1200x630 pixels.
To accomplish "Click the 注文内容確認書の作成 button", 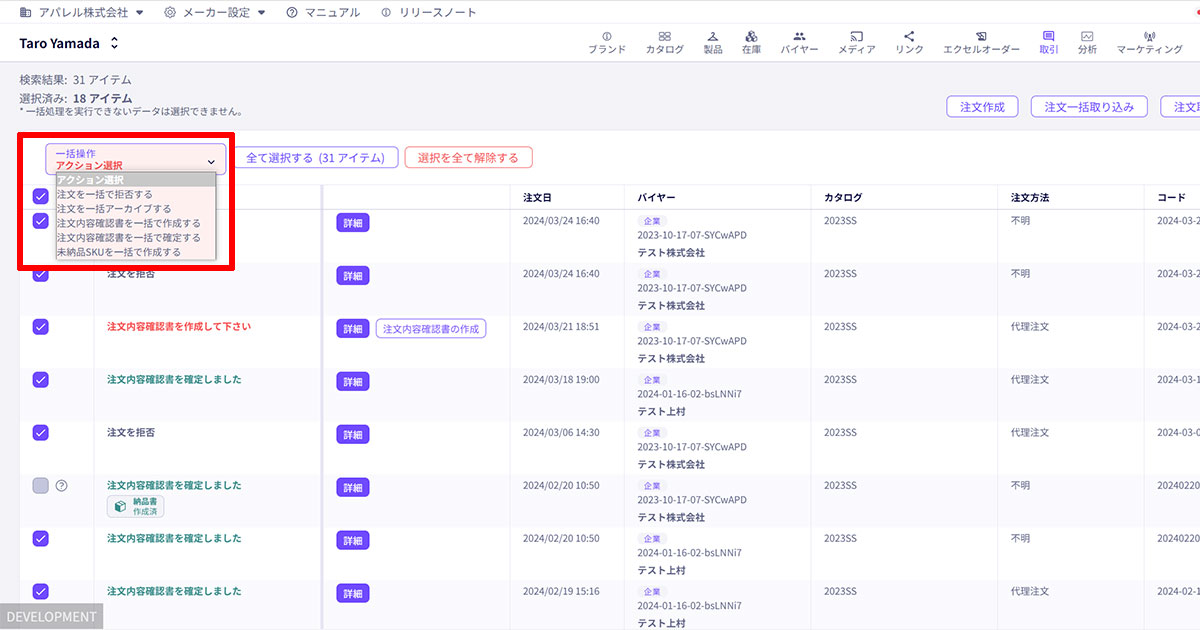I will click(x=431, y=329).
